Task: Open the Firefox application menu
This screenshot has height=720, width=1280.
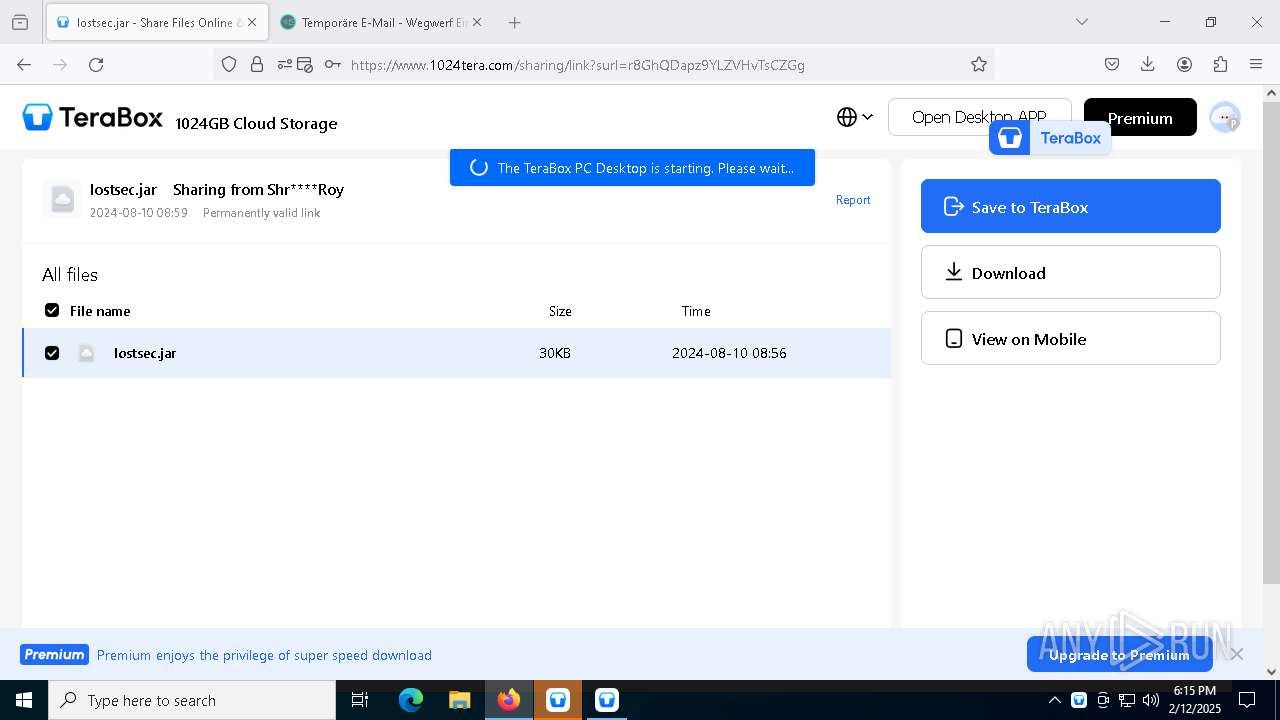Action: point(1256,64)
